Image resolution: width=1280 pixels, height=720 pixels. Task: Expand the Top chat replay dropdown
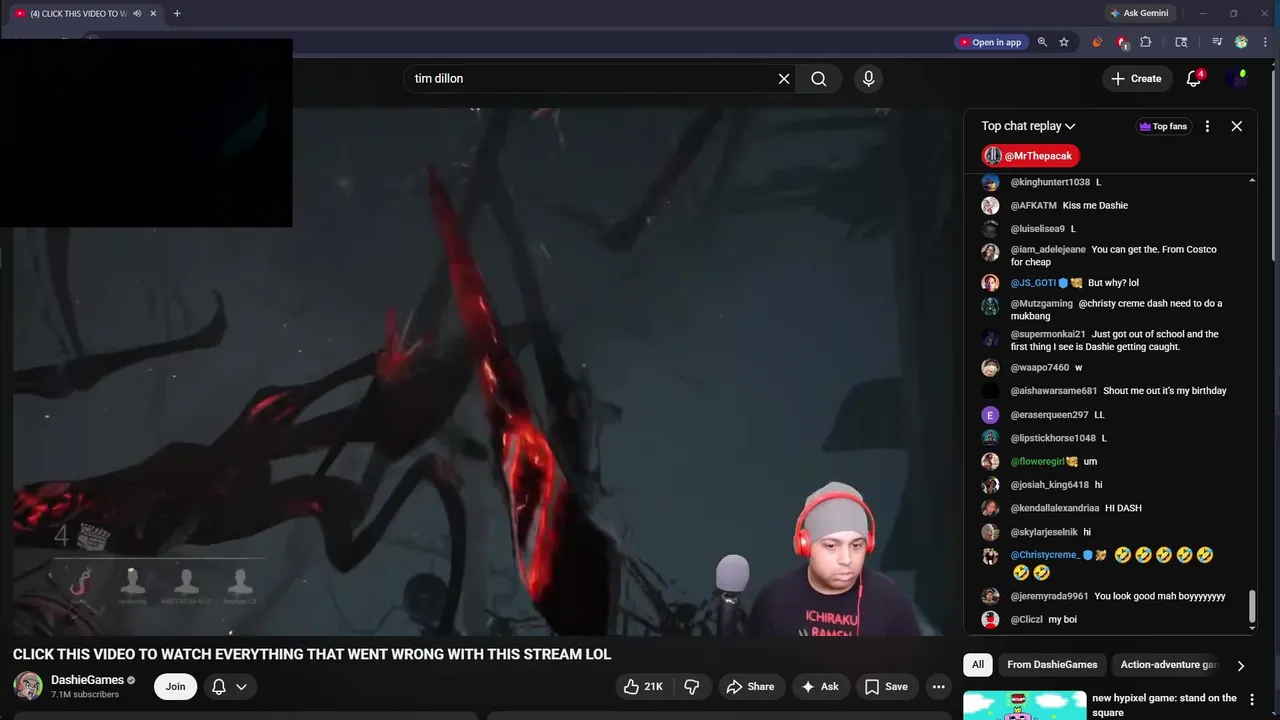pos(1028,126)
